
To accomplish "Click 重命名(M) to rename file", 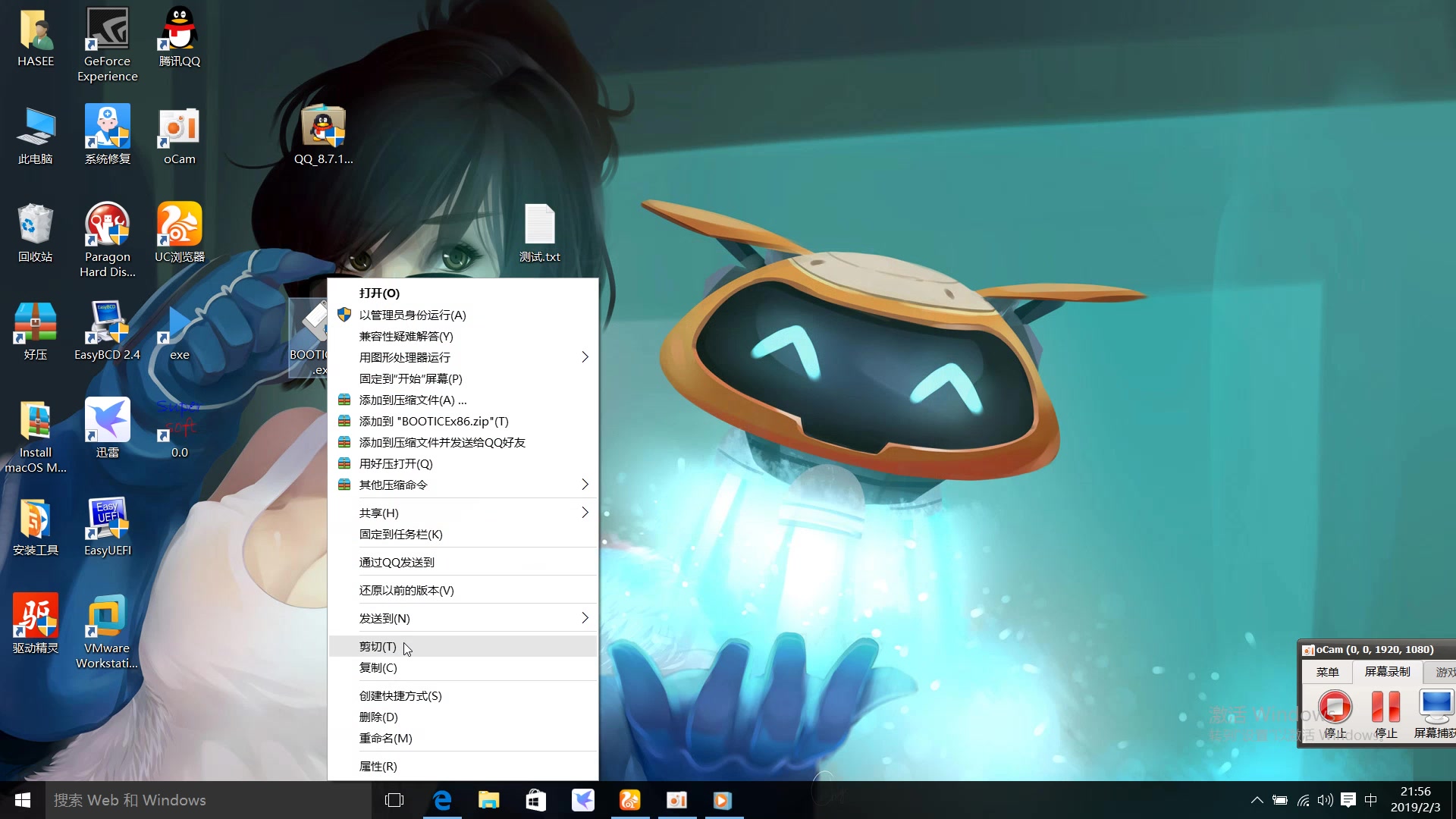I will pyautogui.click(x=386, y=738).
